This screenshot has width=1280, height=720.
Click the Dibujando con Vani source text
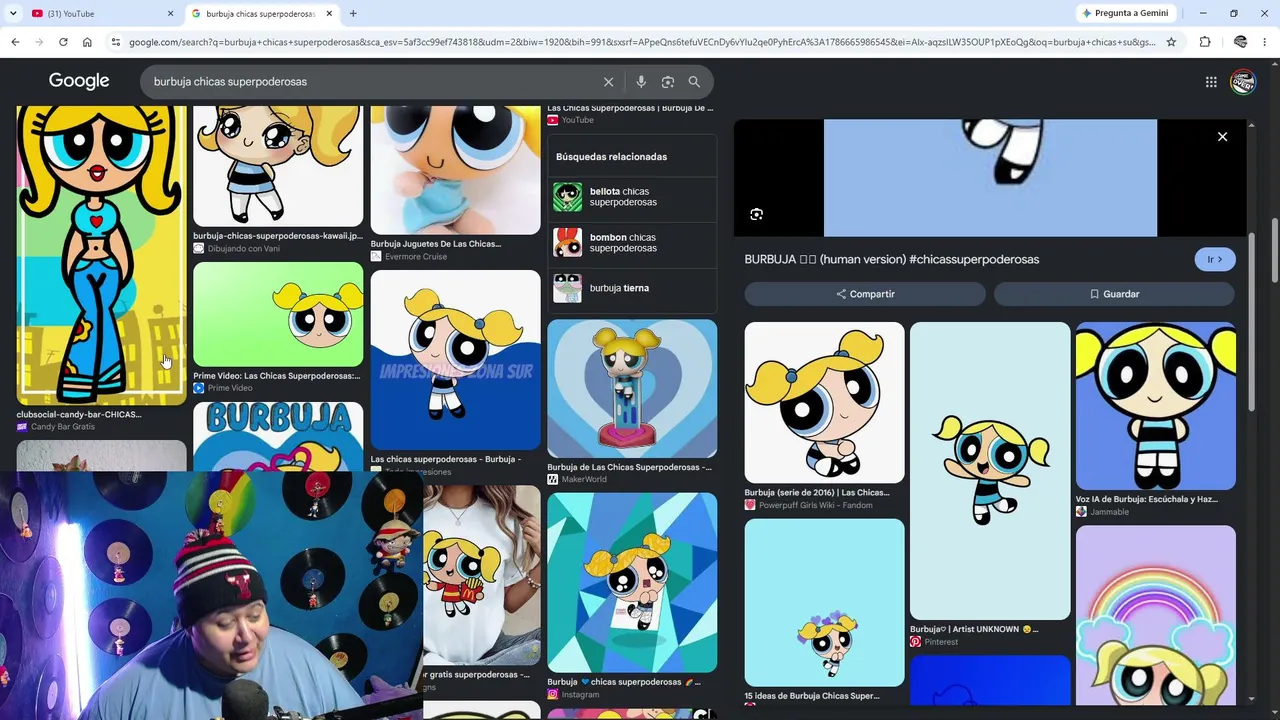pyautogui.click(x=243, y=249)
